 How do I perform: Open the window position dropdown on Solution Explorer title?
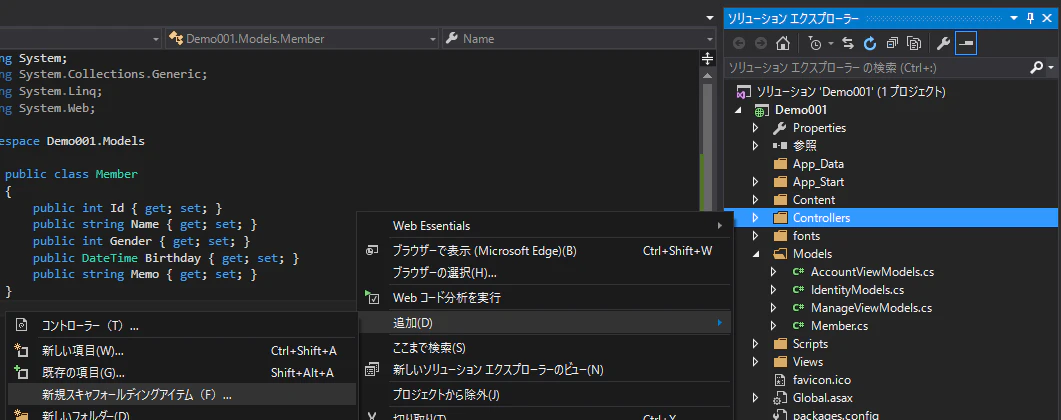coord(1014,18)
